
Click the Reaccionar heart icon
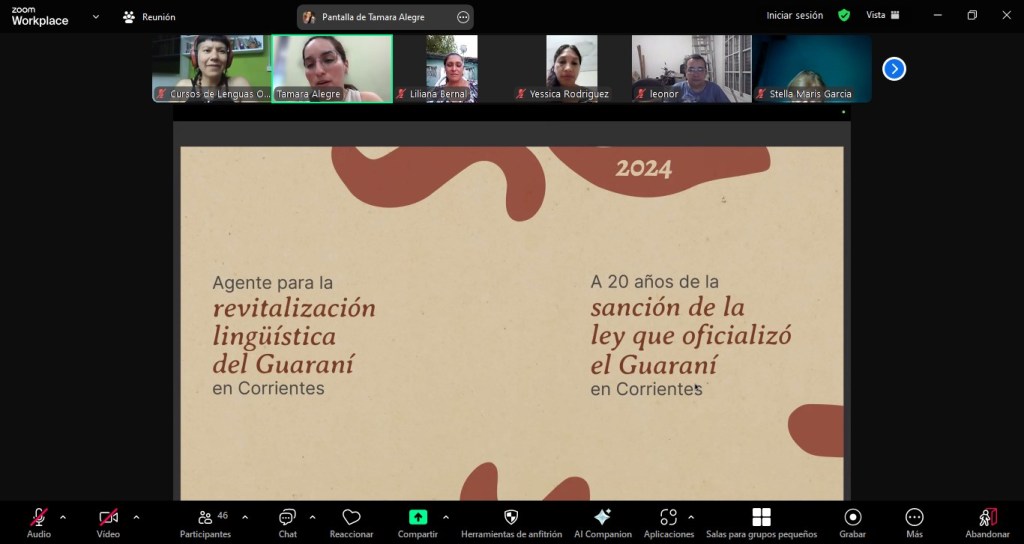pyautogui.click(x=351, y=518)
